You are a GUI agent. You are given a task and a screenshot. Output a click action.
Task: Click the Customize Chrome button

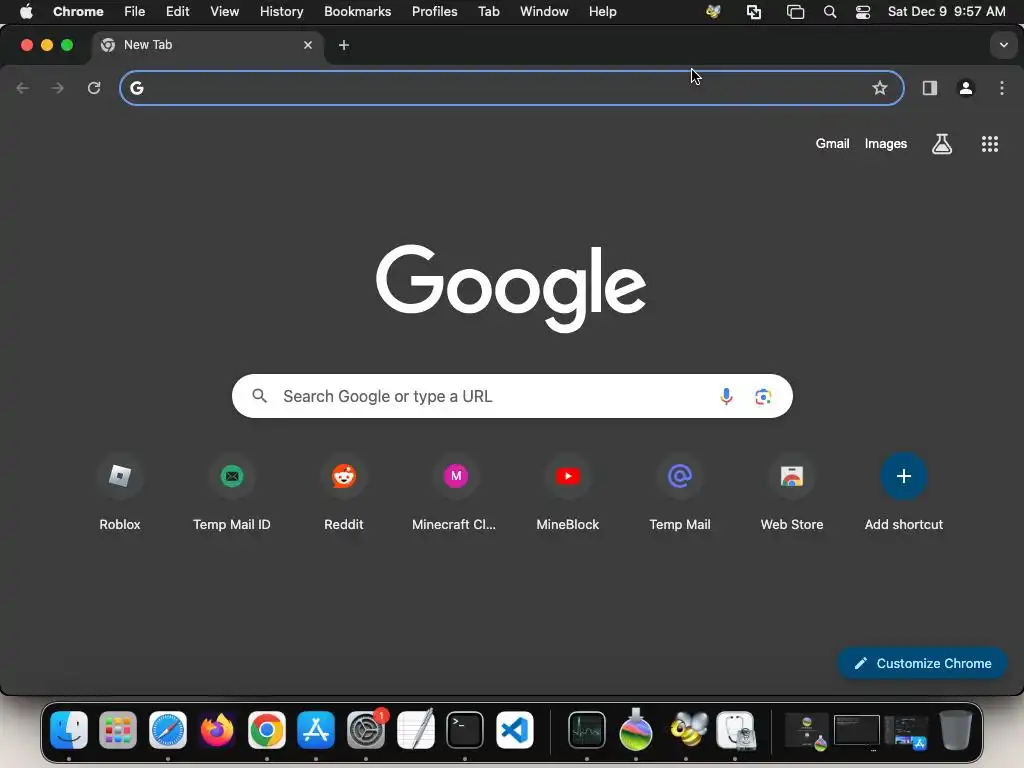coord(922,663)
